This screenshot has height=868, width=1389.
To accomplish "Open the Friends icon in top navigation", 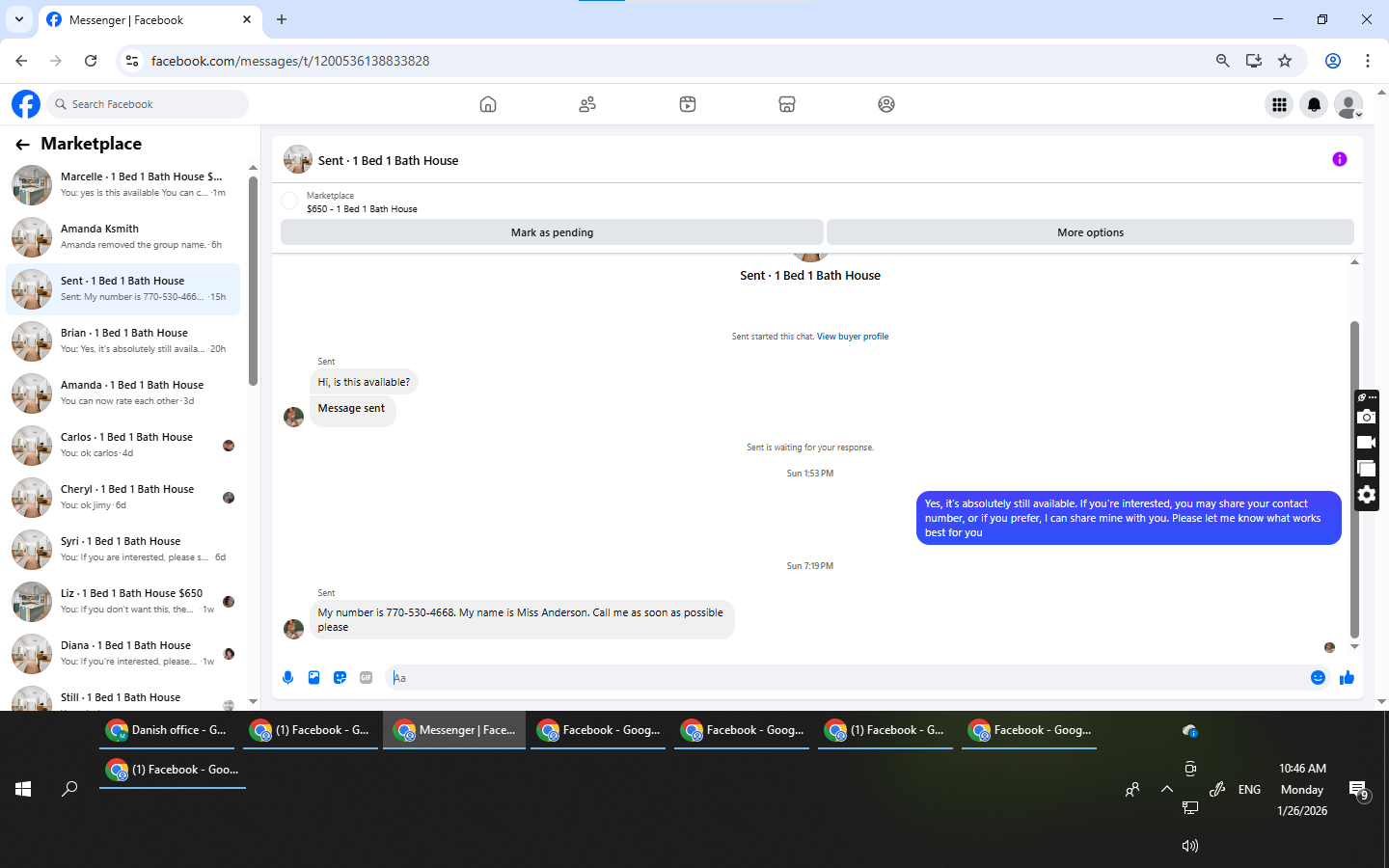I will 587,104.
